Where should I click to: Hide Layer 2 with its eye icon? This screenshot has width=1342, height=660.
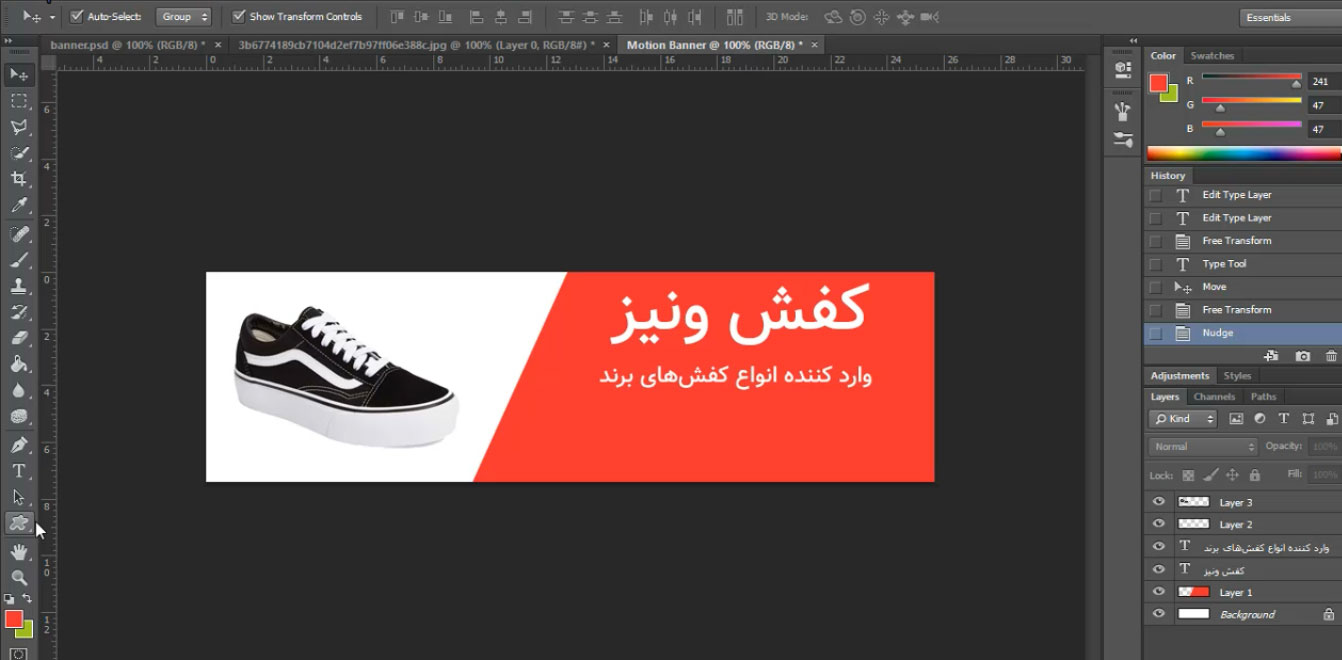(x=1159, y=524)
